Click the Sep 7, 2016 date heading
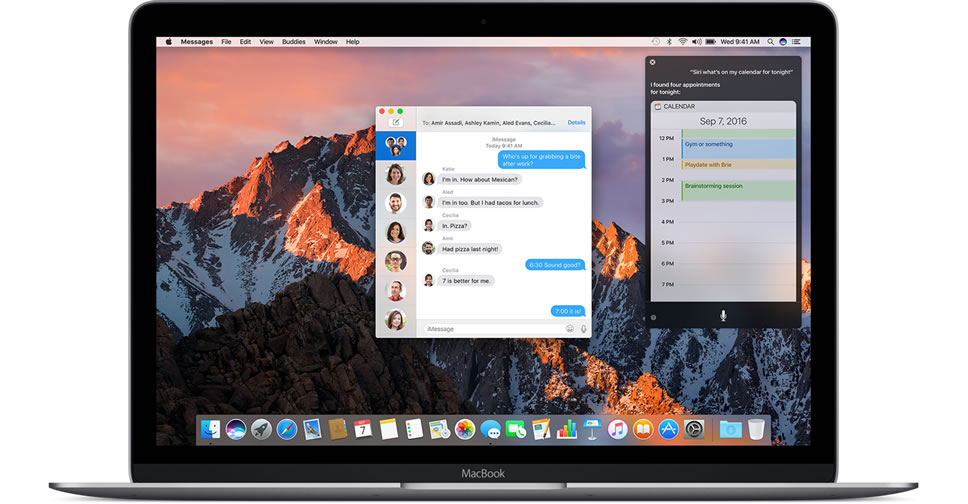This screenshot has height=504, width=968. [723, 121]
